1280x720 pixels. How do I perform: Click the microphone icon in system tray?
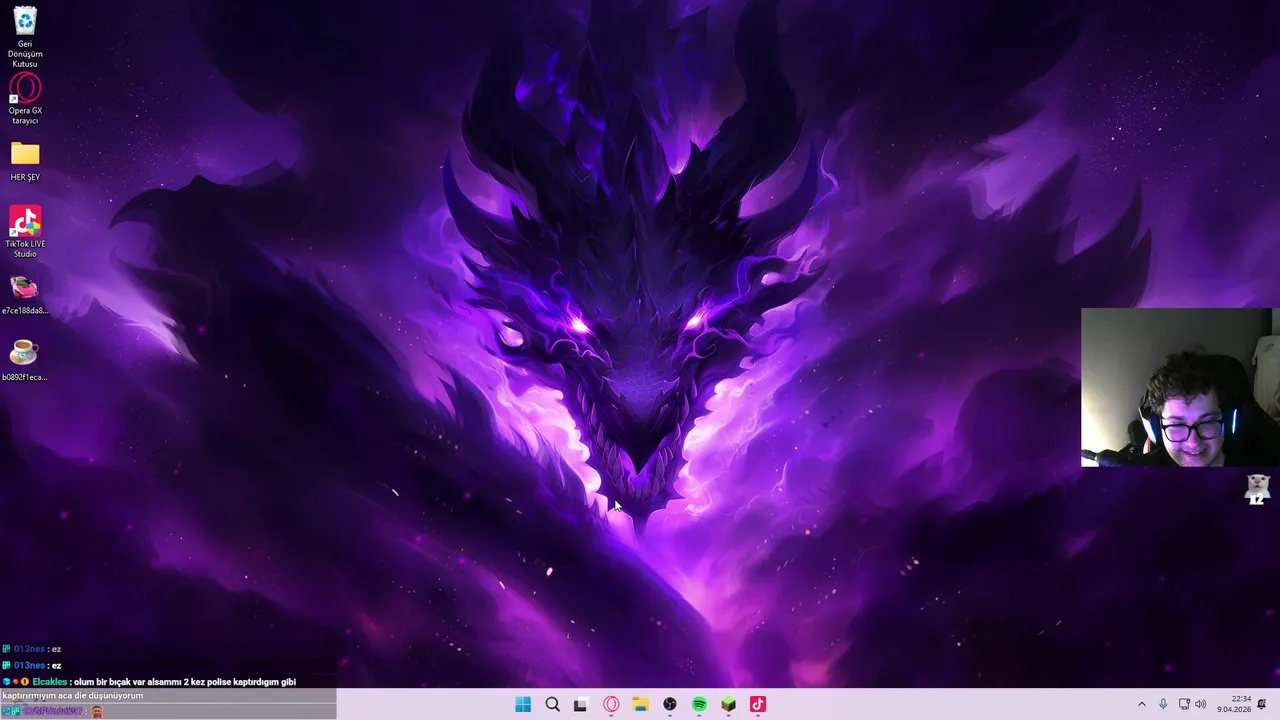coord(1163,704)
